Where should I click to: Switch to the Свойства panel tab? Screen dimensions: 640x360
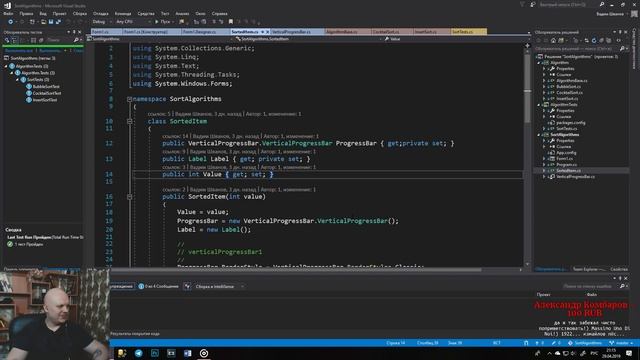click(x=619, y=269)
